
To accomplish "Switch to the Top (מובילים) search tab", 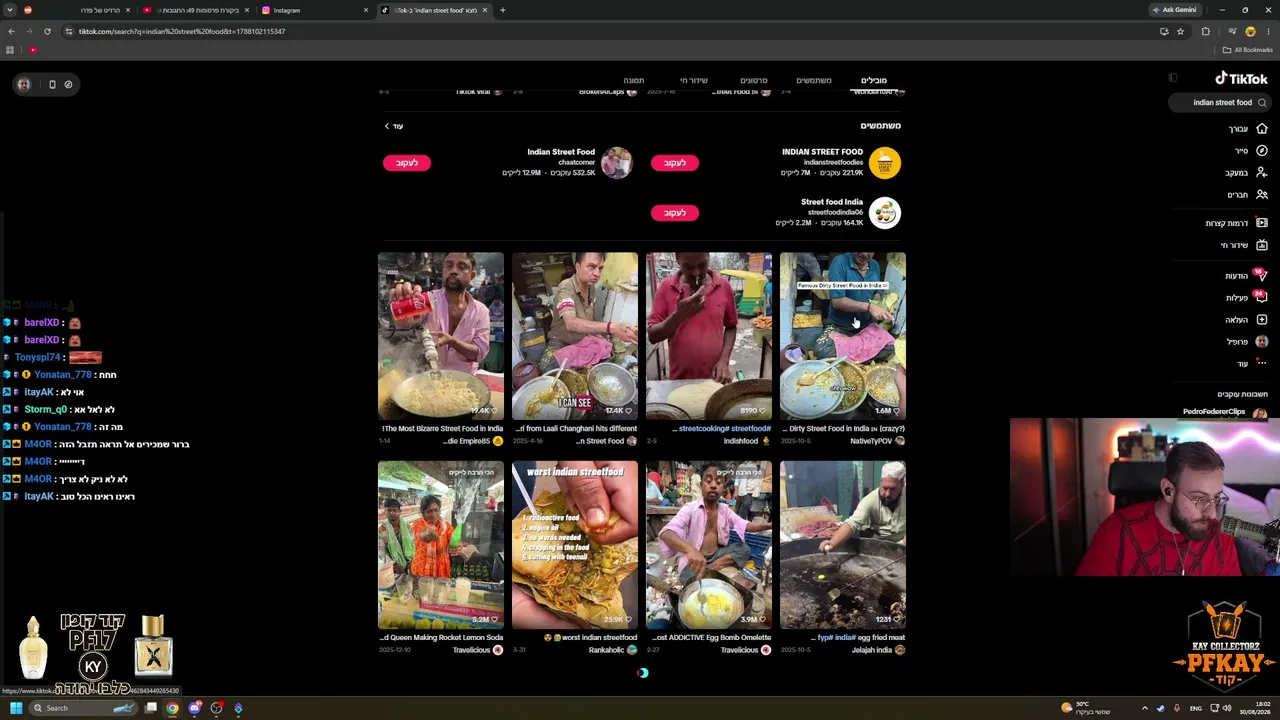I will (874, 80).
